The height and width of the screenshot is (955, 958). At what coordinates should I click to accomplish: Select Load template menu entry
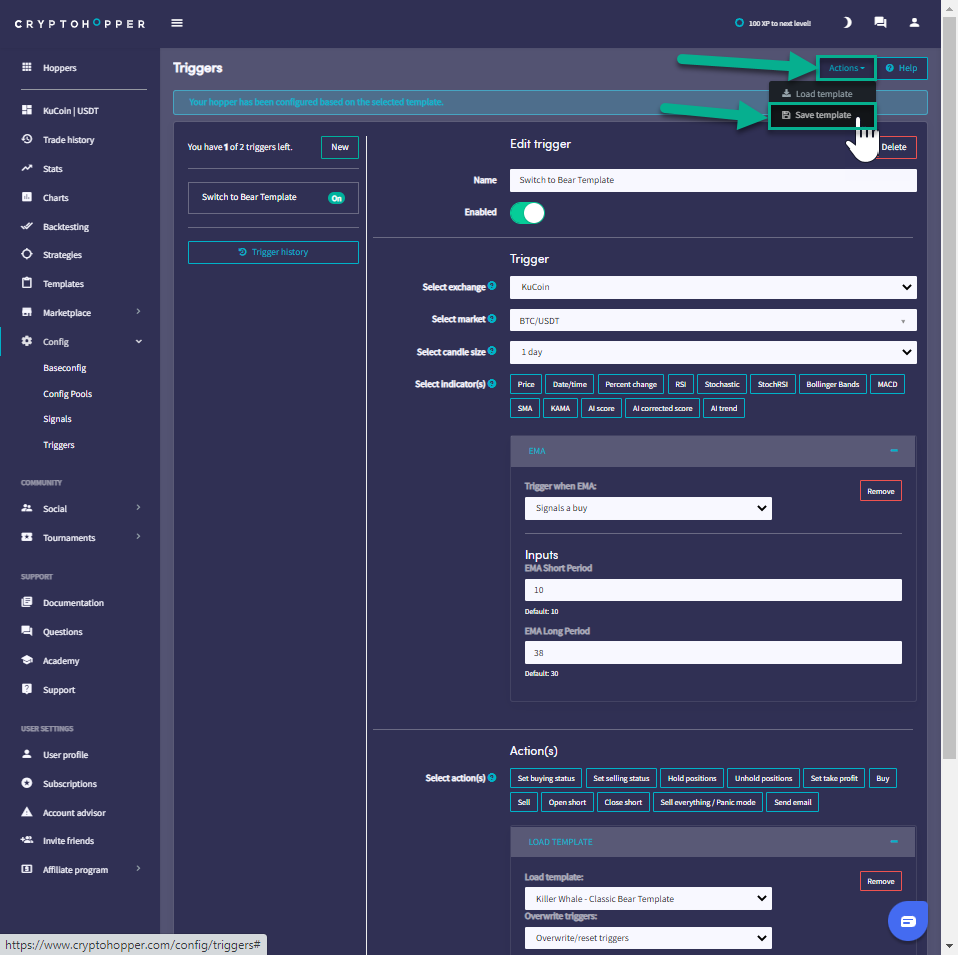[x=817, y=94]
